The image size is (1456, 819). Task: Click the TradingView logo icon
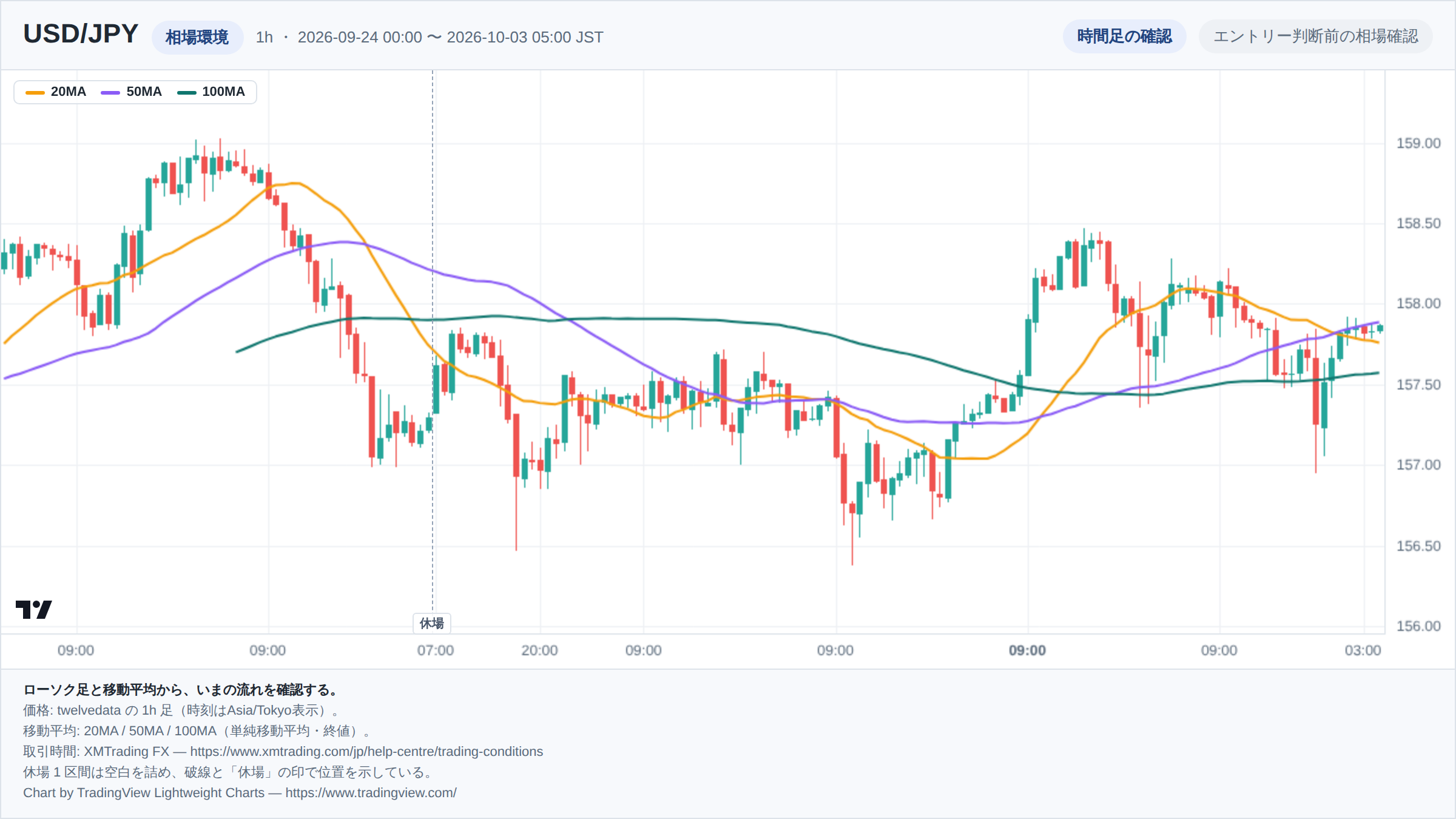[x=34, y=609]
